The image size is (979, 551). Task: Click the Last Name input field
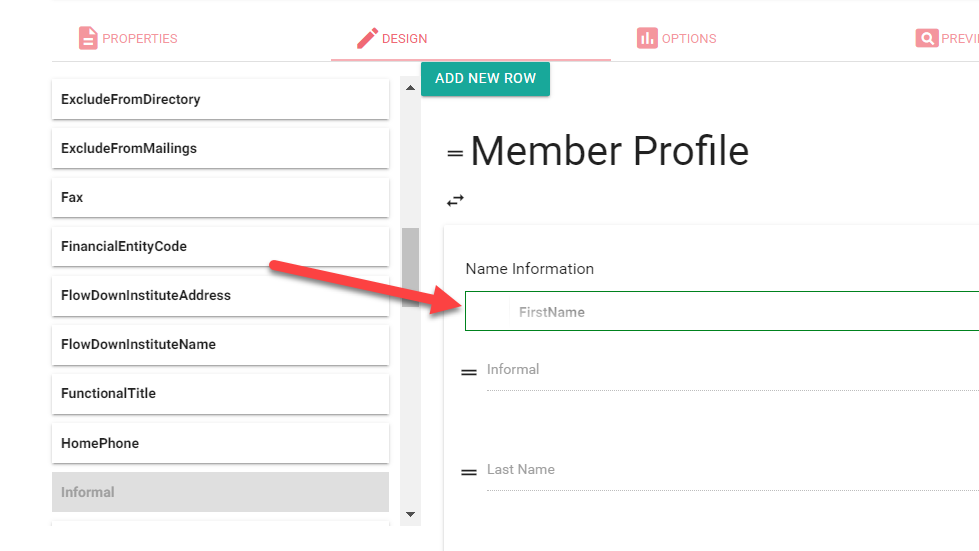tap(730, 471)
